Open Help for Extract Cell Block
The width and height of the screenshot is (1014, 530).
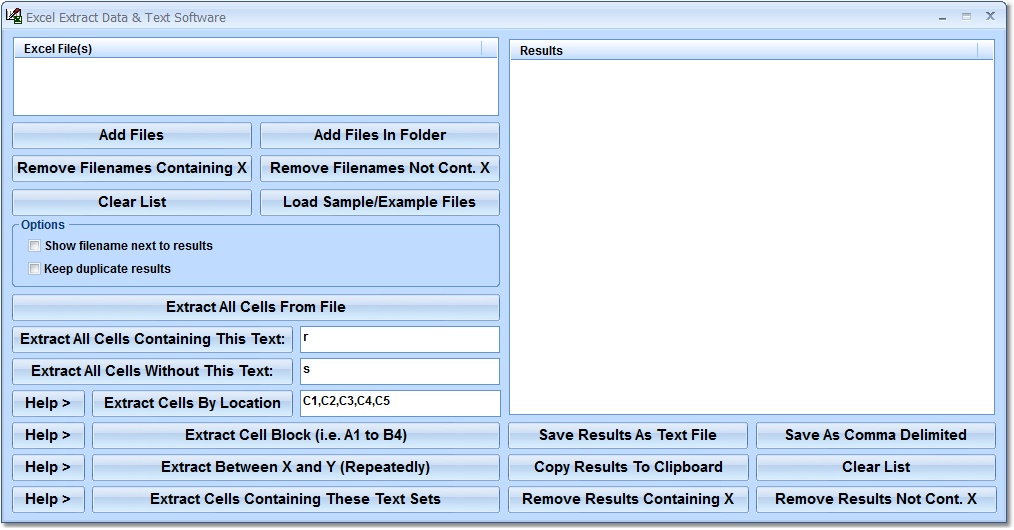pos(49,435)
